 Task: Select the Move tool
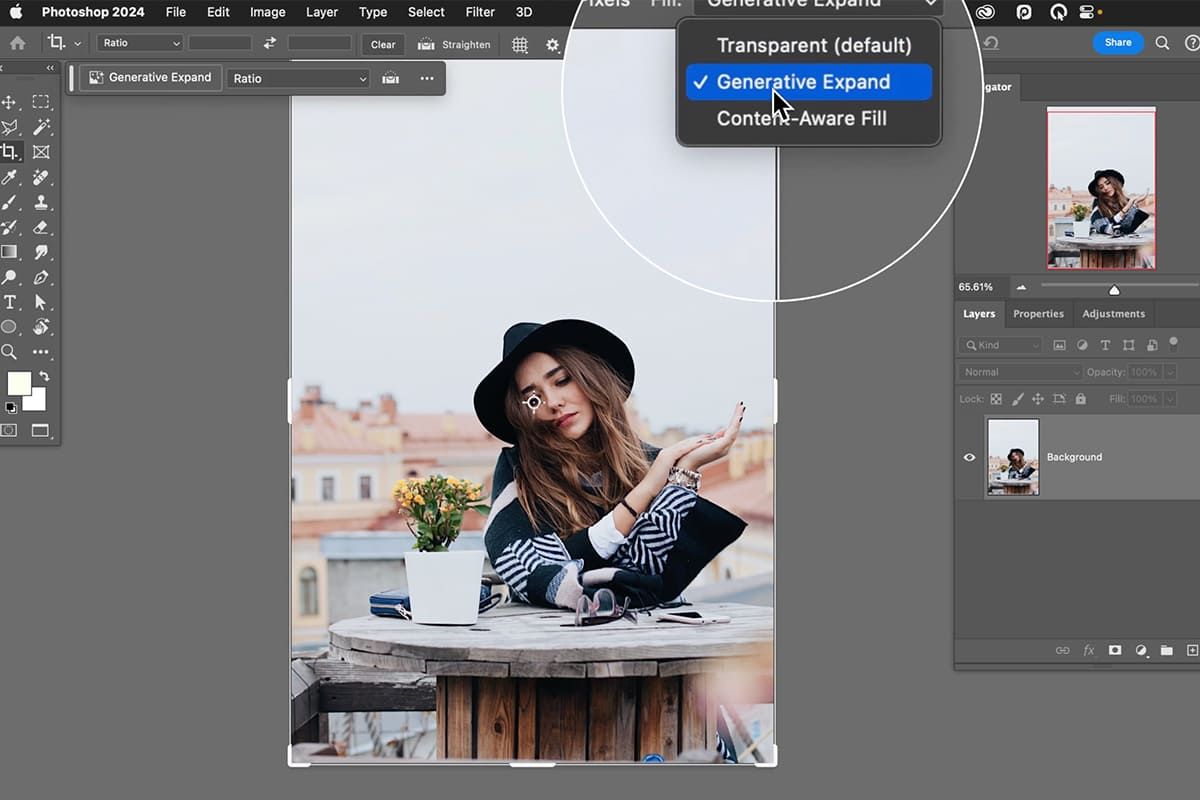tap(11, 101)
